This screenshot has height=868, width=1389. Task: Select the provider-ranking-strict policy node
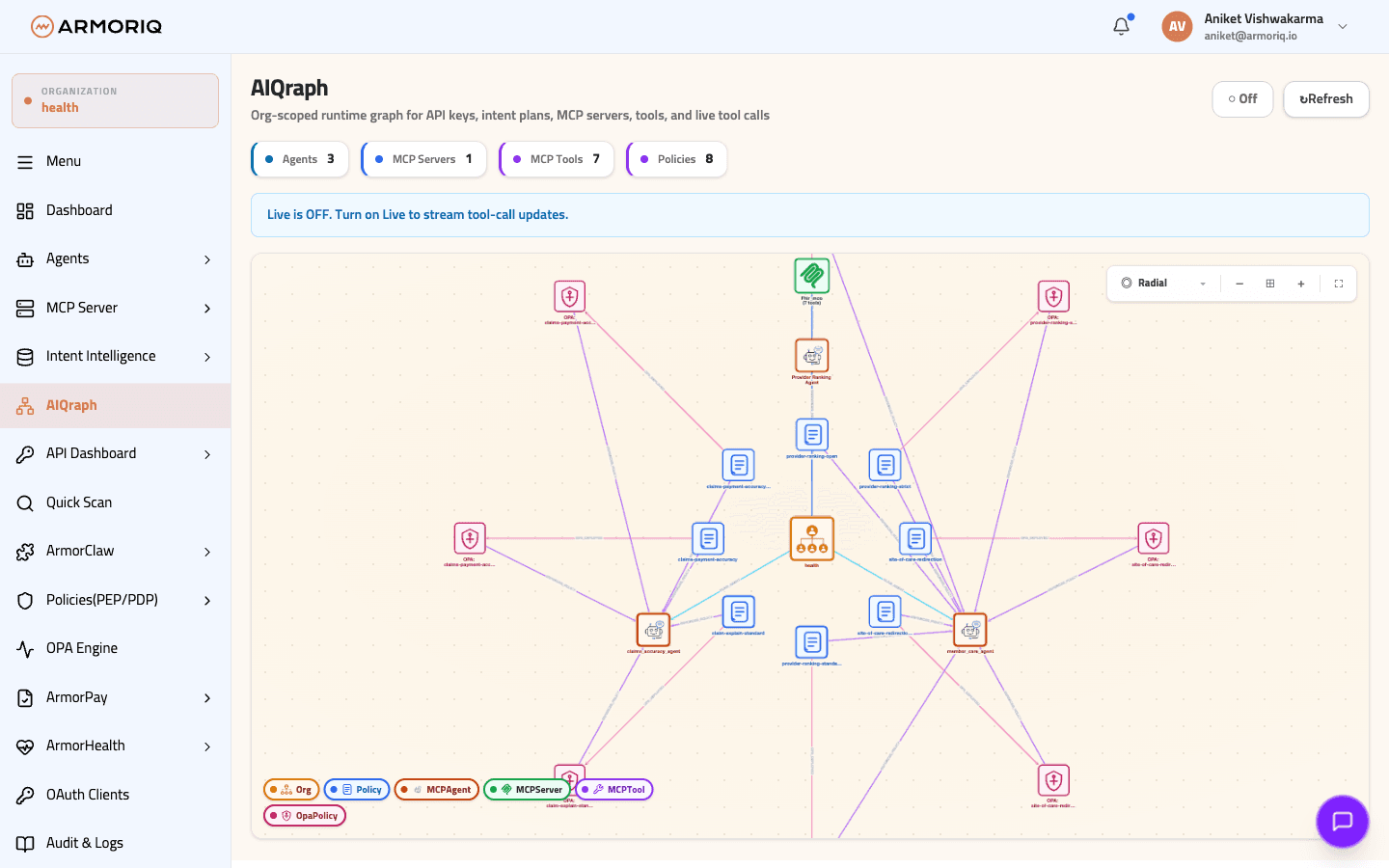coord(885,465)
